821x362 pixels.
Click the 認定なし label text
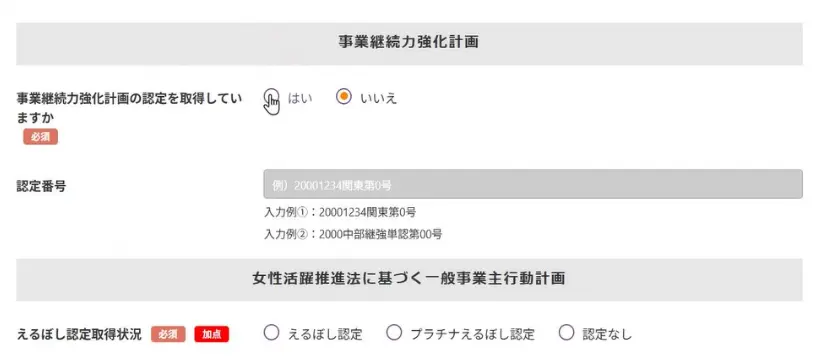tap(607, 334)
